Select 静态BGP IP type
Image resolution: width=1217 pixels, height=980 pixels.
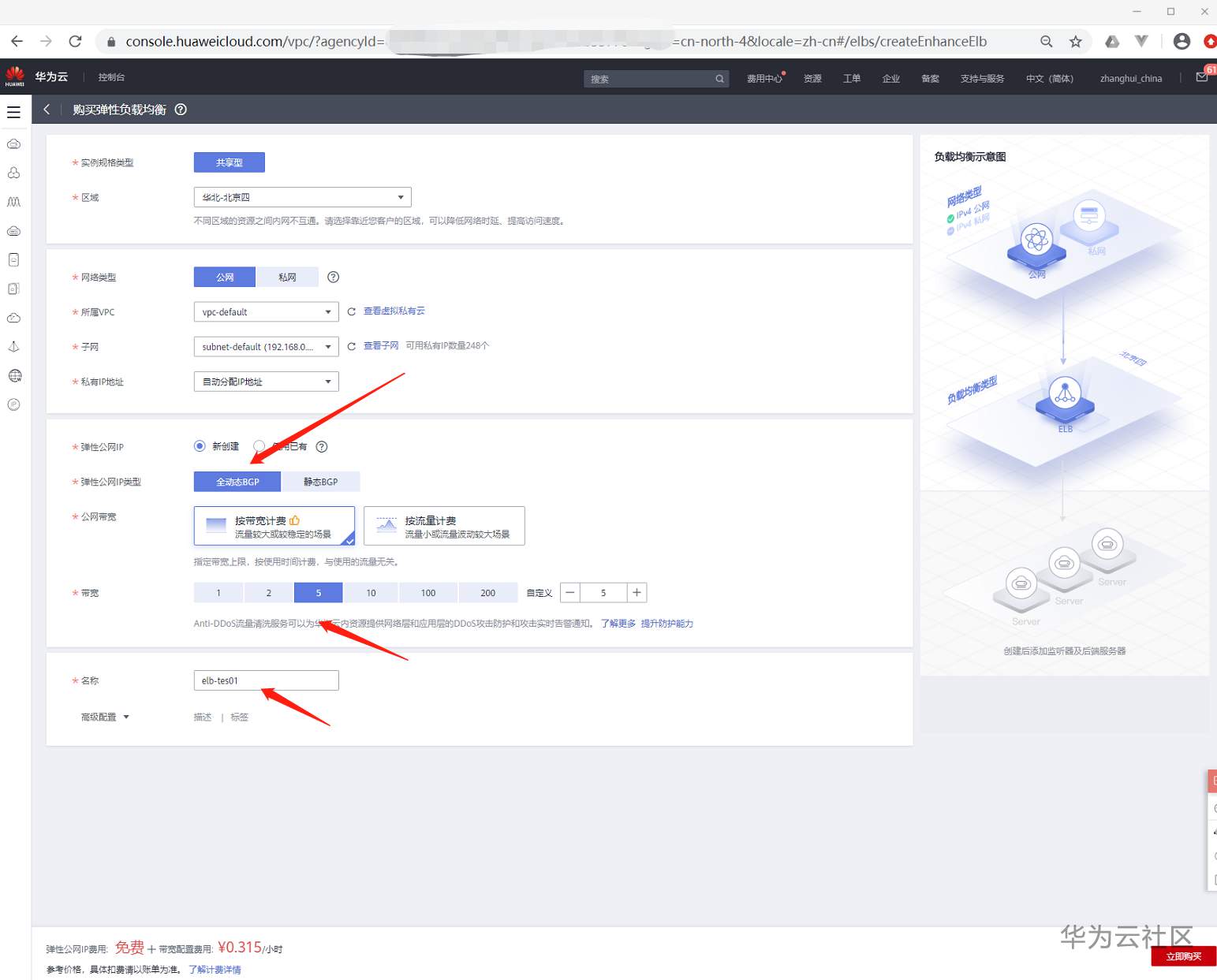coord(321,482)
